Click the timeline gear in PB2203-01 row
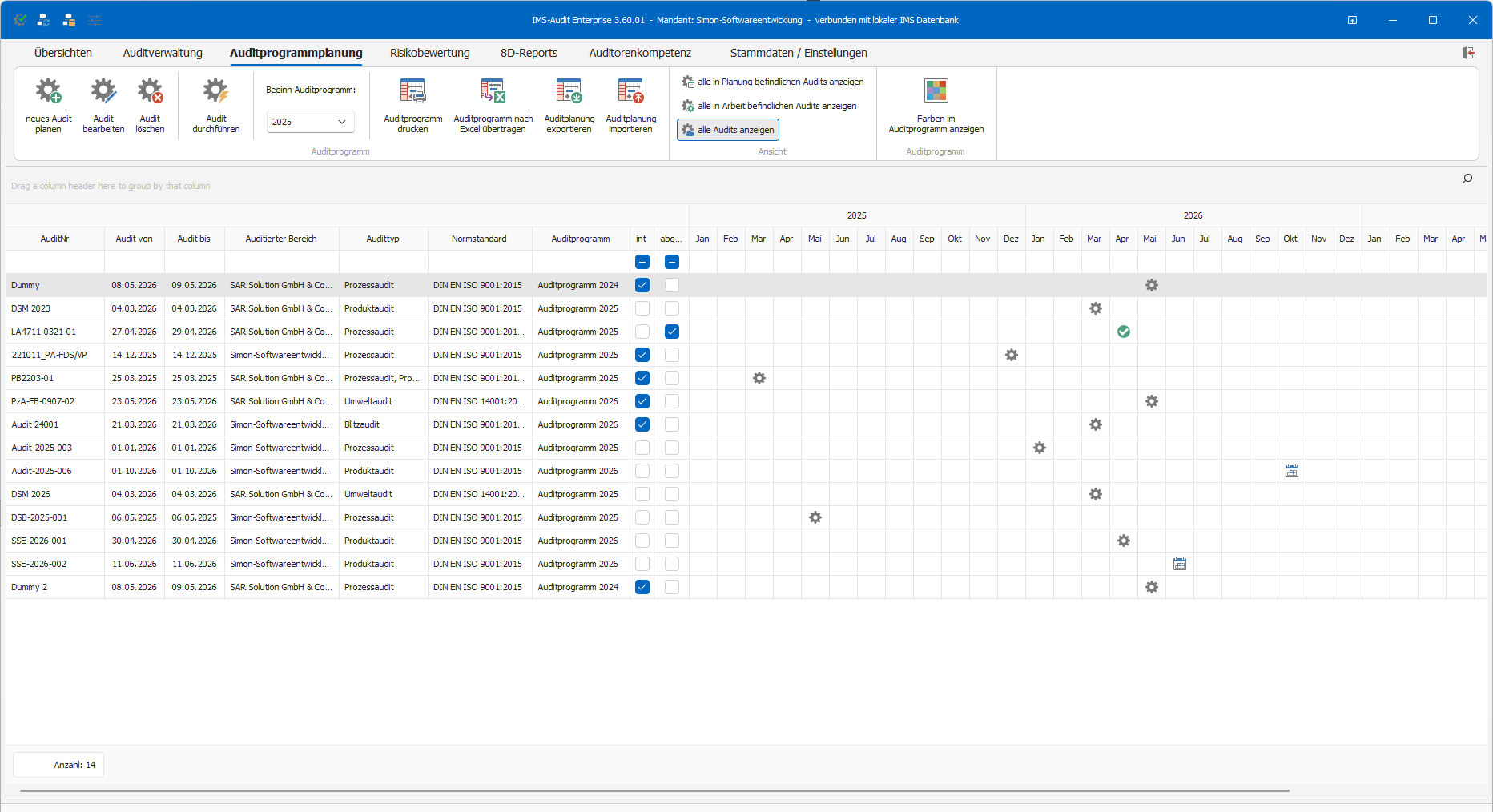The height and width of the screenshot is (812, 1493). coord(759,378)
